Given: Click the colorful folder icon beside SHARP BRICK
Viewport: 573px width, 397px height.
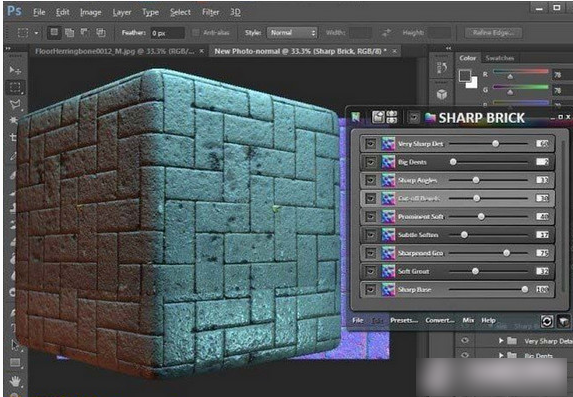Looking at the screenshot, I should click(x=430, y=118).
